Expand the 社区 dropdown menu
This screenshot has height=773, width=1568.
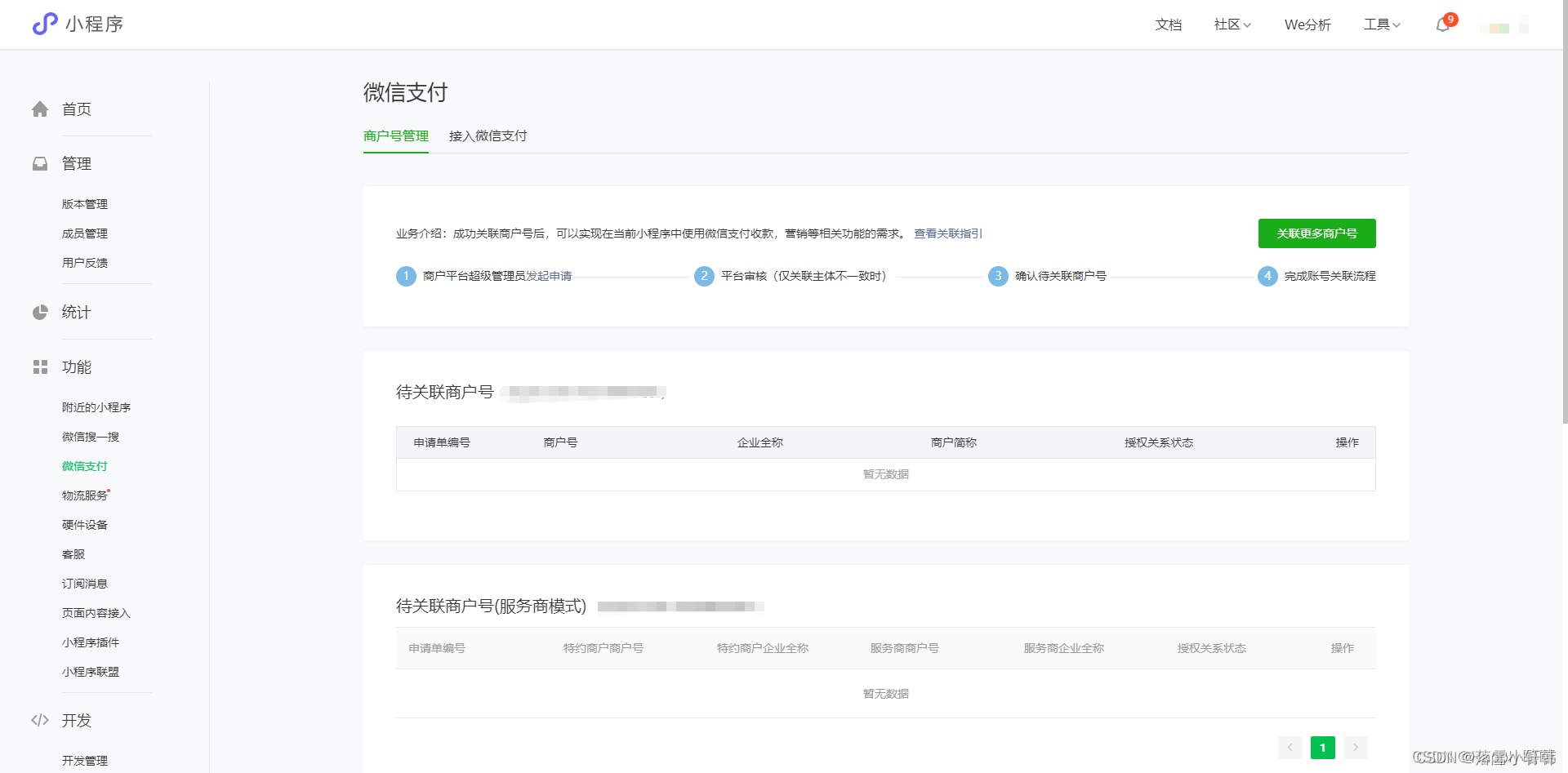[1232, 24]
